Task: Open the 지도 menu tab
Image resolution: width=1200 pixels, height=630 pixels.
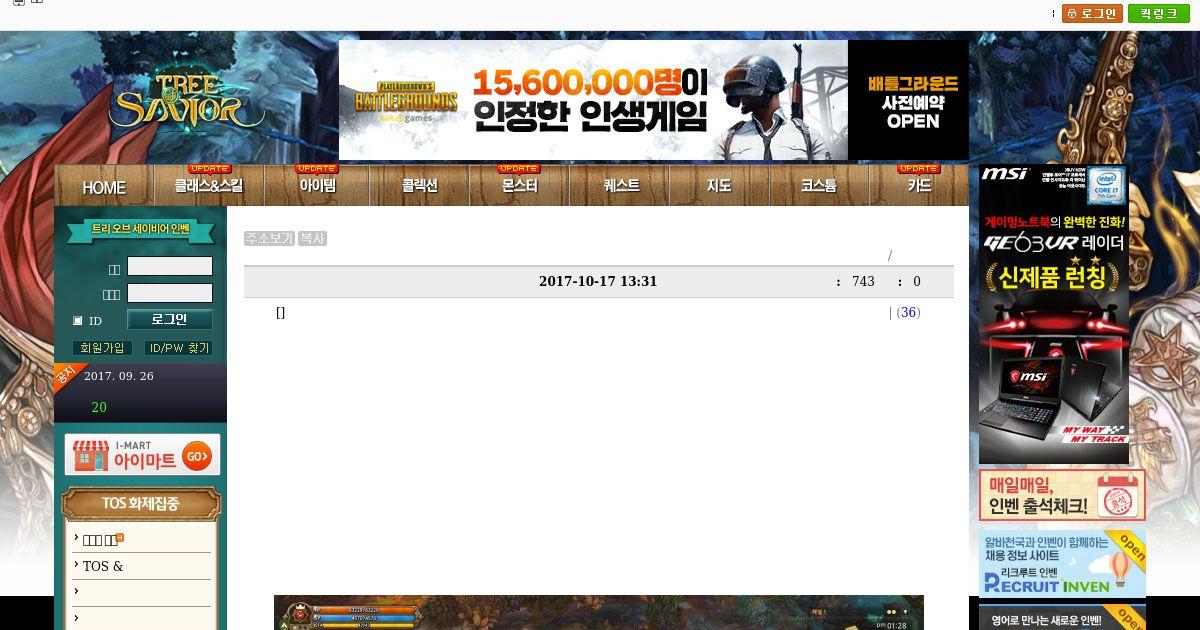Action: (719, 186)
